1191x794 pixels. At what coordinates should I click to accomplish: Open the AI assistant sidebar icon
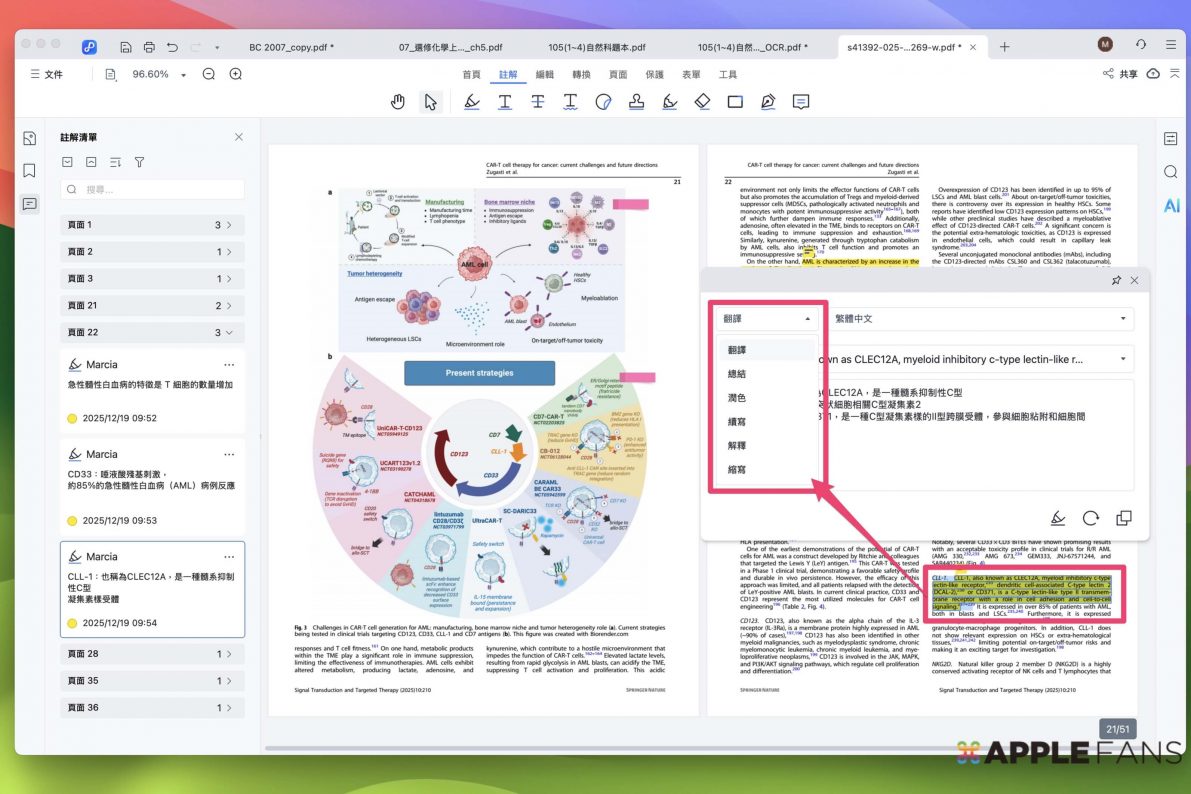tap(1171, 205)
